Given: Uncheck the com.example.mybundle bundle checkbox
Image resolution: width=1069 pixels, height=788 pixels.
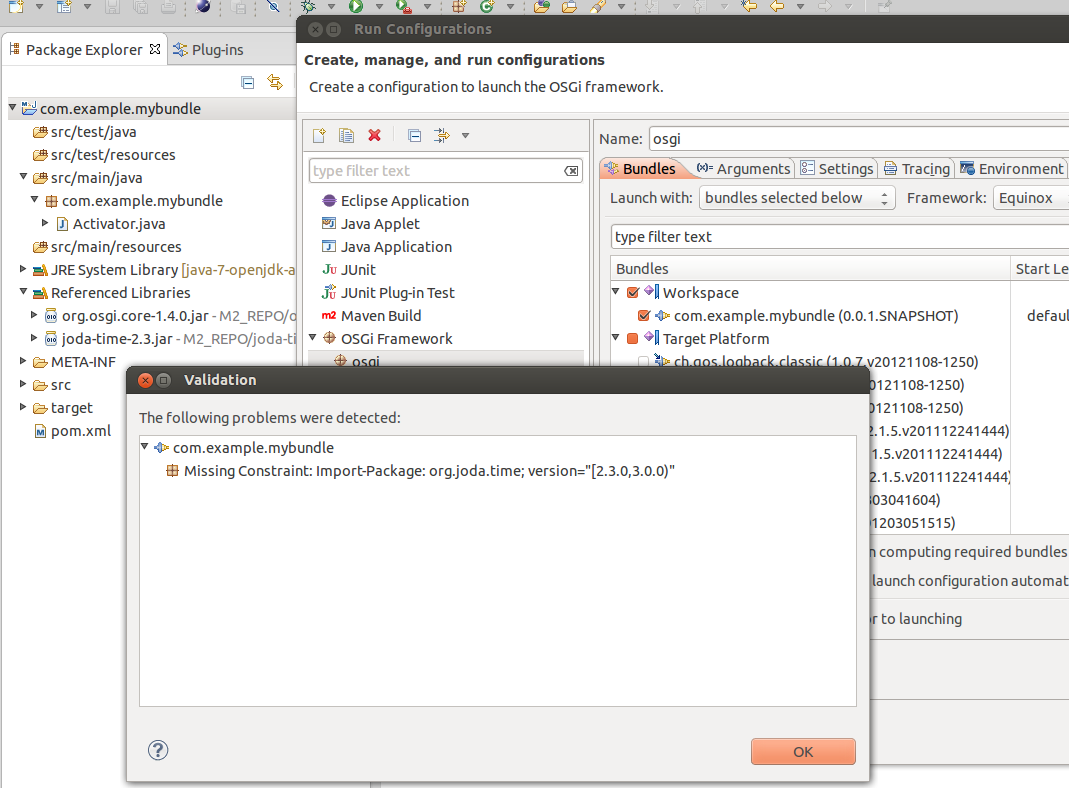Looking at the screenshot, I should pos(644,316).
